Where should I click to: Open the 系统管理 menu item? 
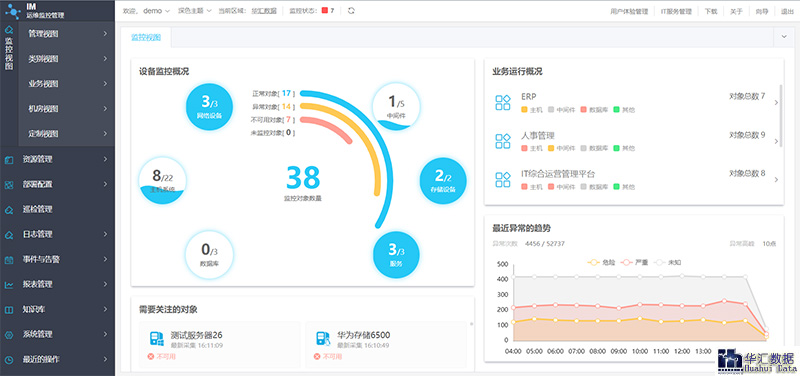pos(58,335)
